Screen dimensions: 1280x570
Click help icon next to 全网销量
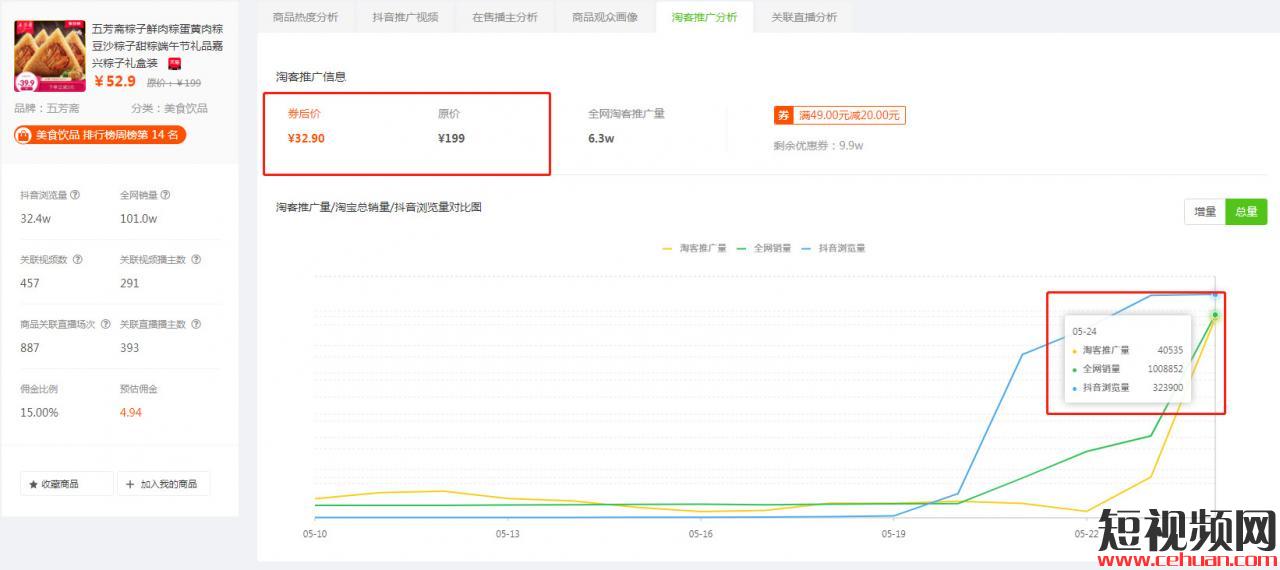tap(166, 195)
